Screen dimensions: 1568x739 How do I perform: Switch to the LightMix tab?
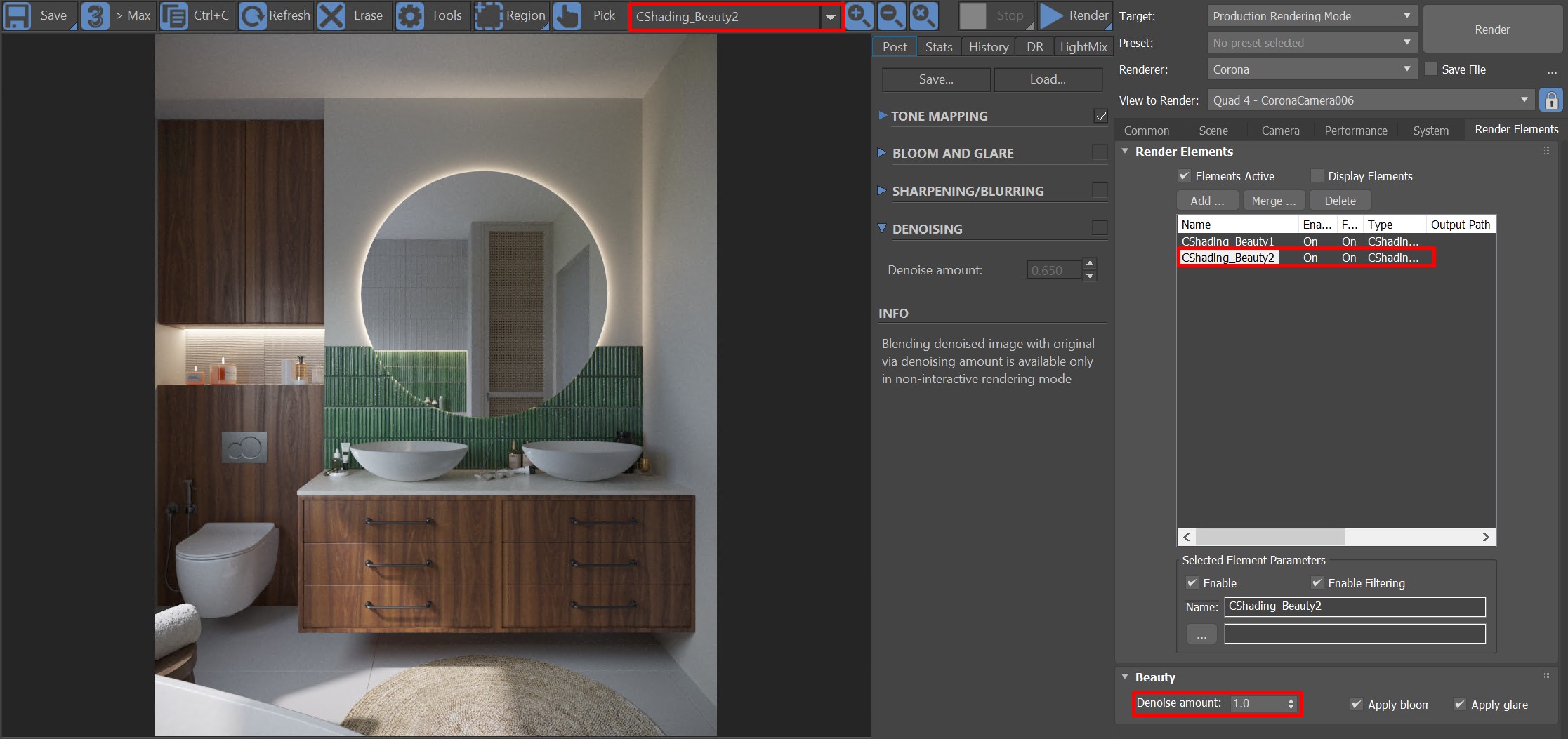[x=1083, y=47]
